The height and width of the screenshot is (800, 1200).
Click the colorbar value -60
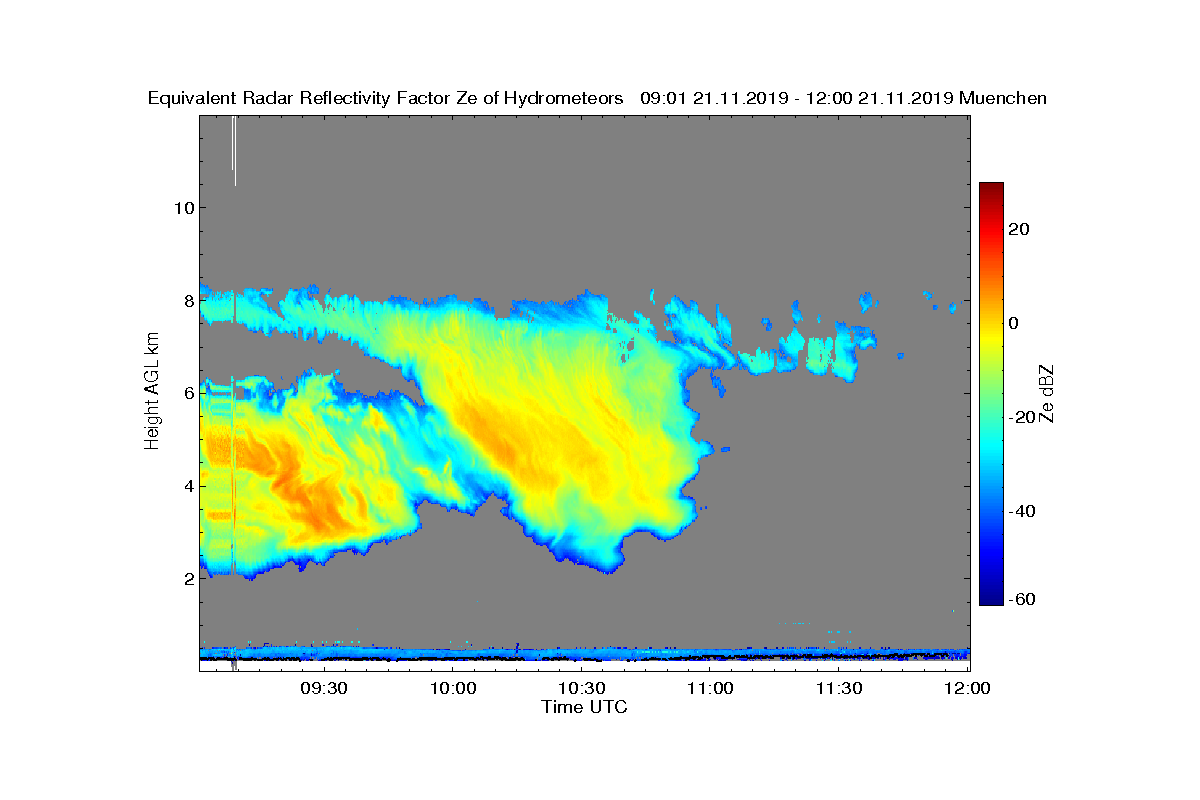tap(1022, 599)
